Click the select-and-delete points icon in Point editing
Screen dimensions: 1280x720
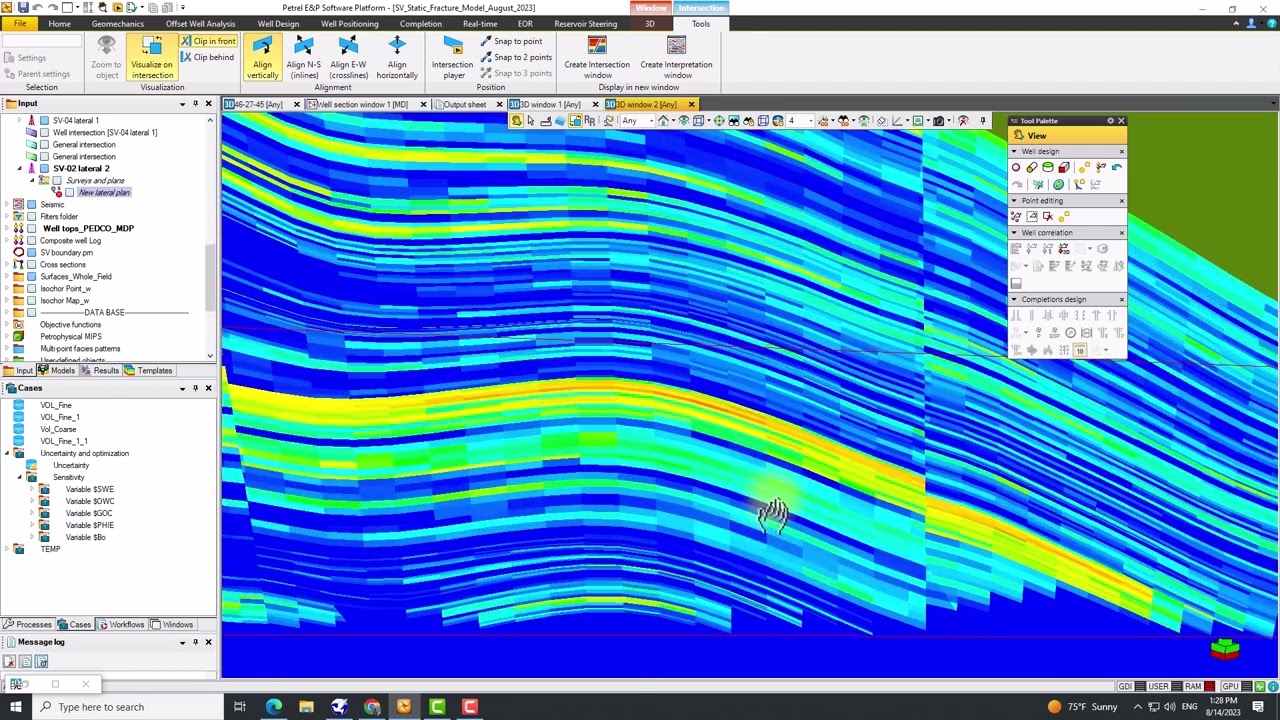(x=1048, y=216)
